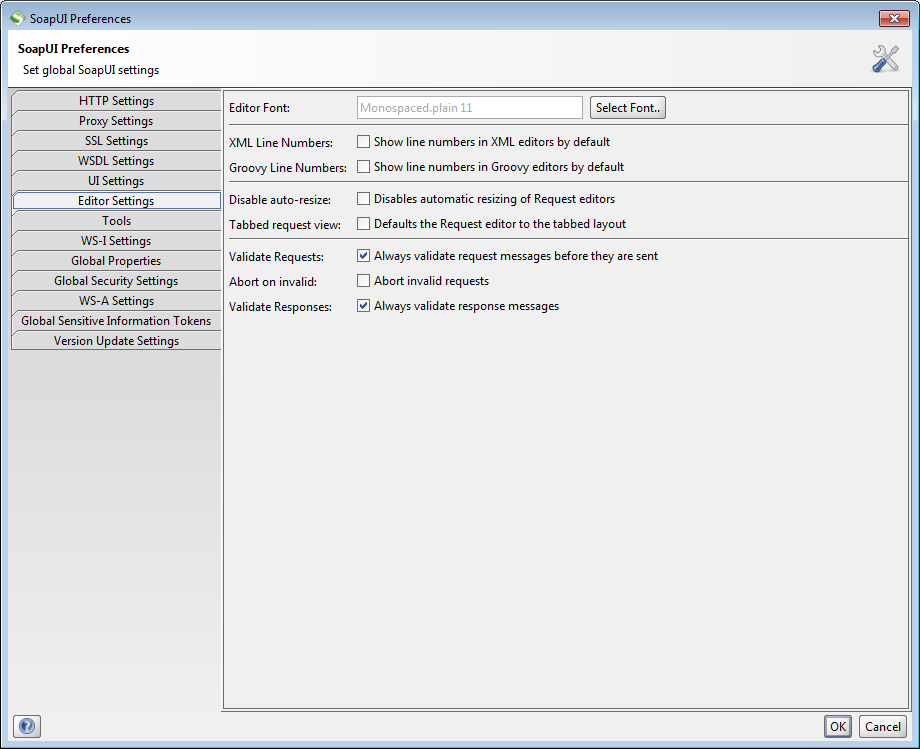Image resolution: width=920 pixels, height=749 pixels.
Task: Switch to Proxy Settings tab
Action: (116, 121)
